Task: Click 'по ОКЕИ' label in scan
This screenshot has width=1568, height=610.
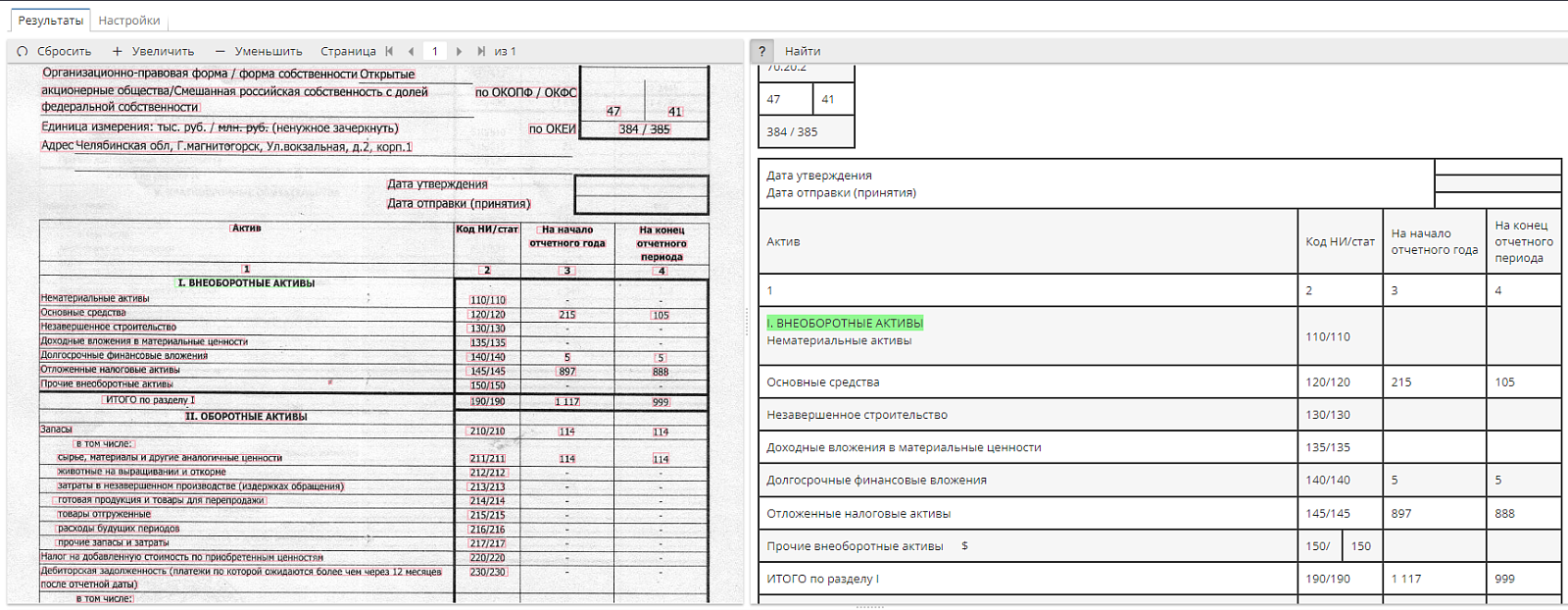Action: (x=553, y=128)
